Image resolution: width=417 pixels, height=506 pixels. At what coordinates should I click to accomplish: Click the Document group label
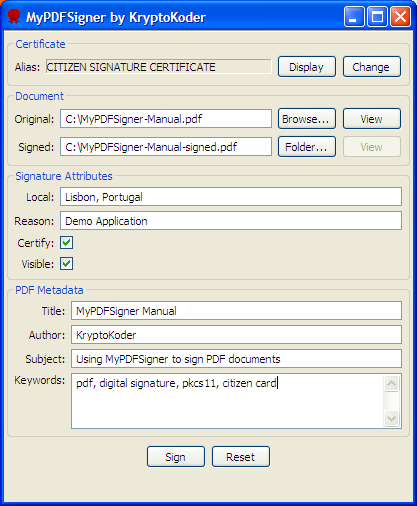39,96
